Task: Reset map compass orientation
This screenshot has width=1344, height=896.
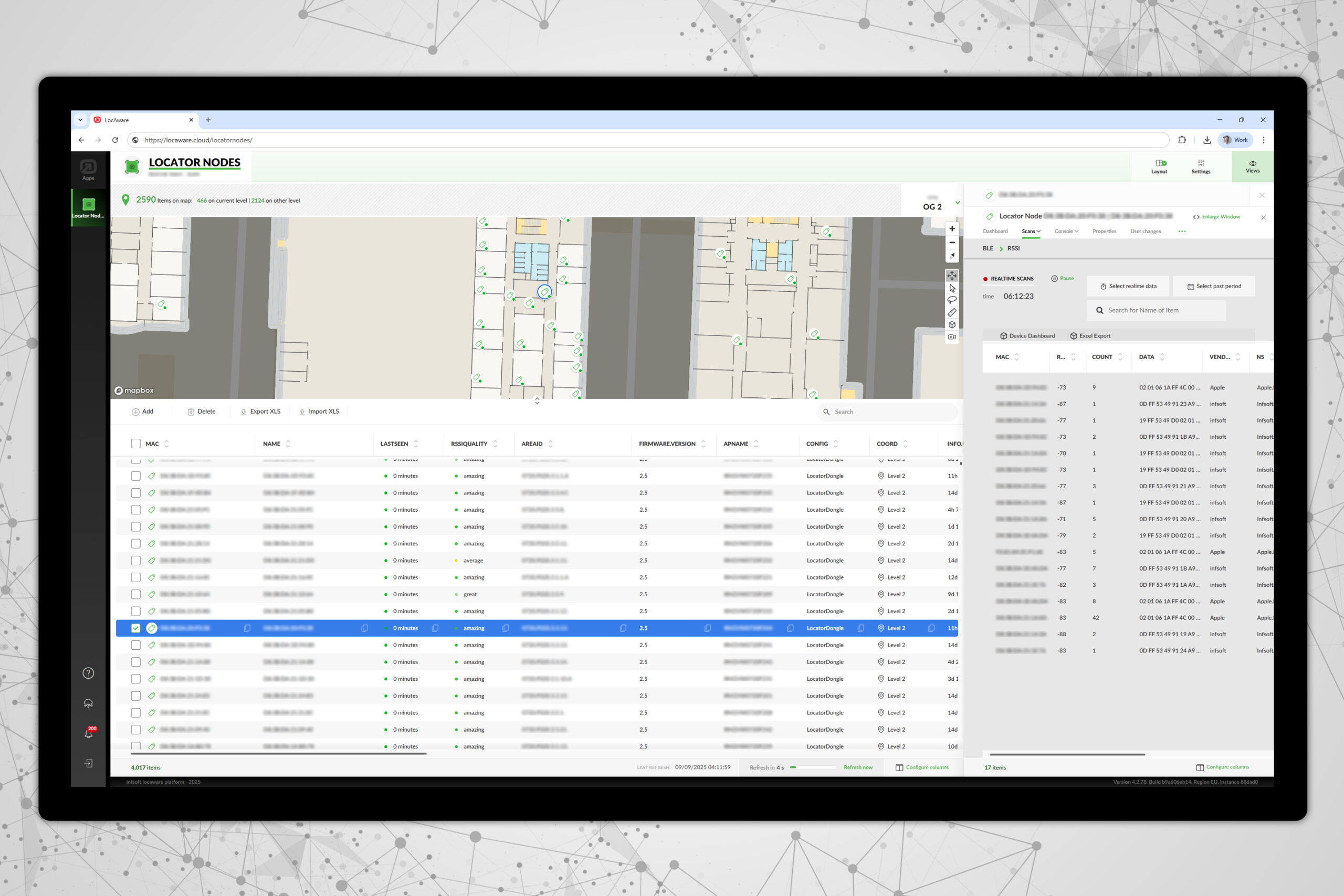Action: pyautogui.click(x=951, y=256)
